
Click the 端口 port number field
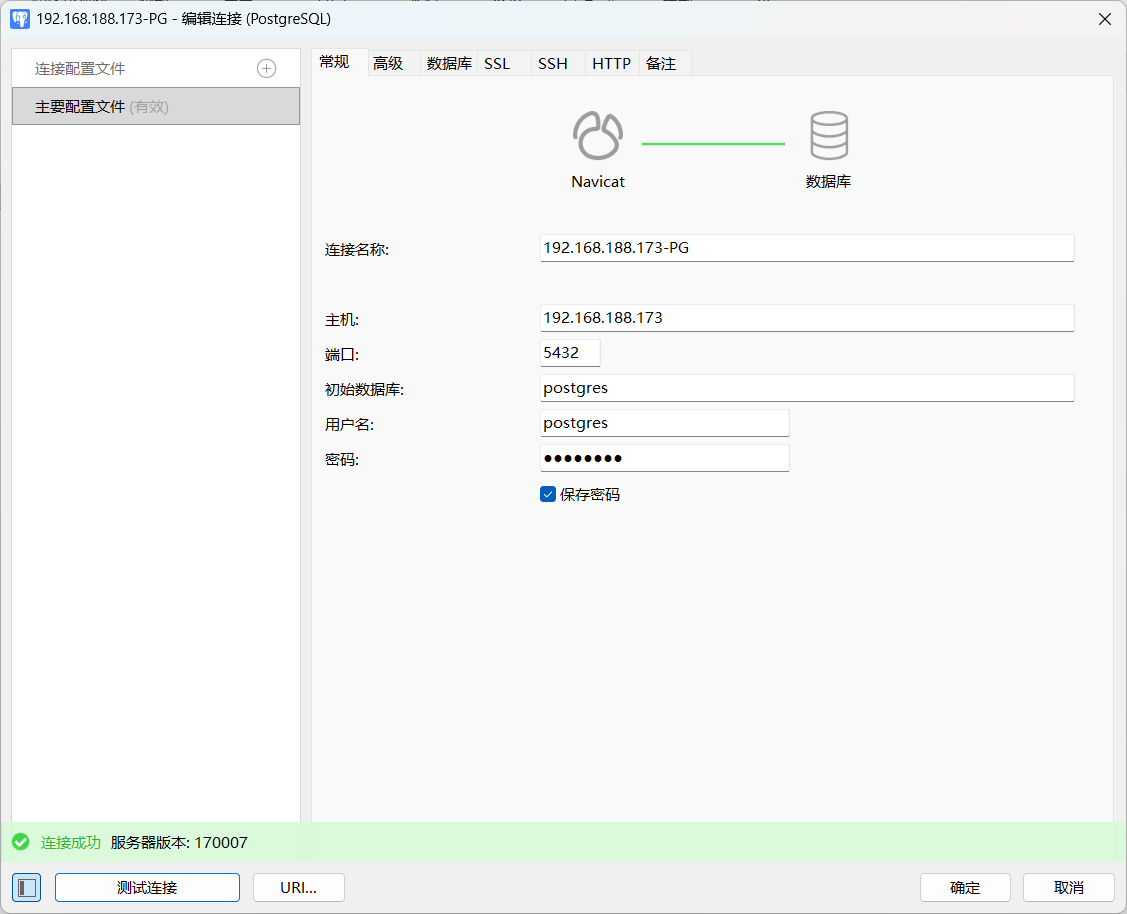[570, 353]
